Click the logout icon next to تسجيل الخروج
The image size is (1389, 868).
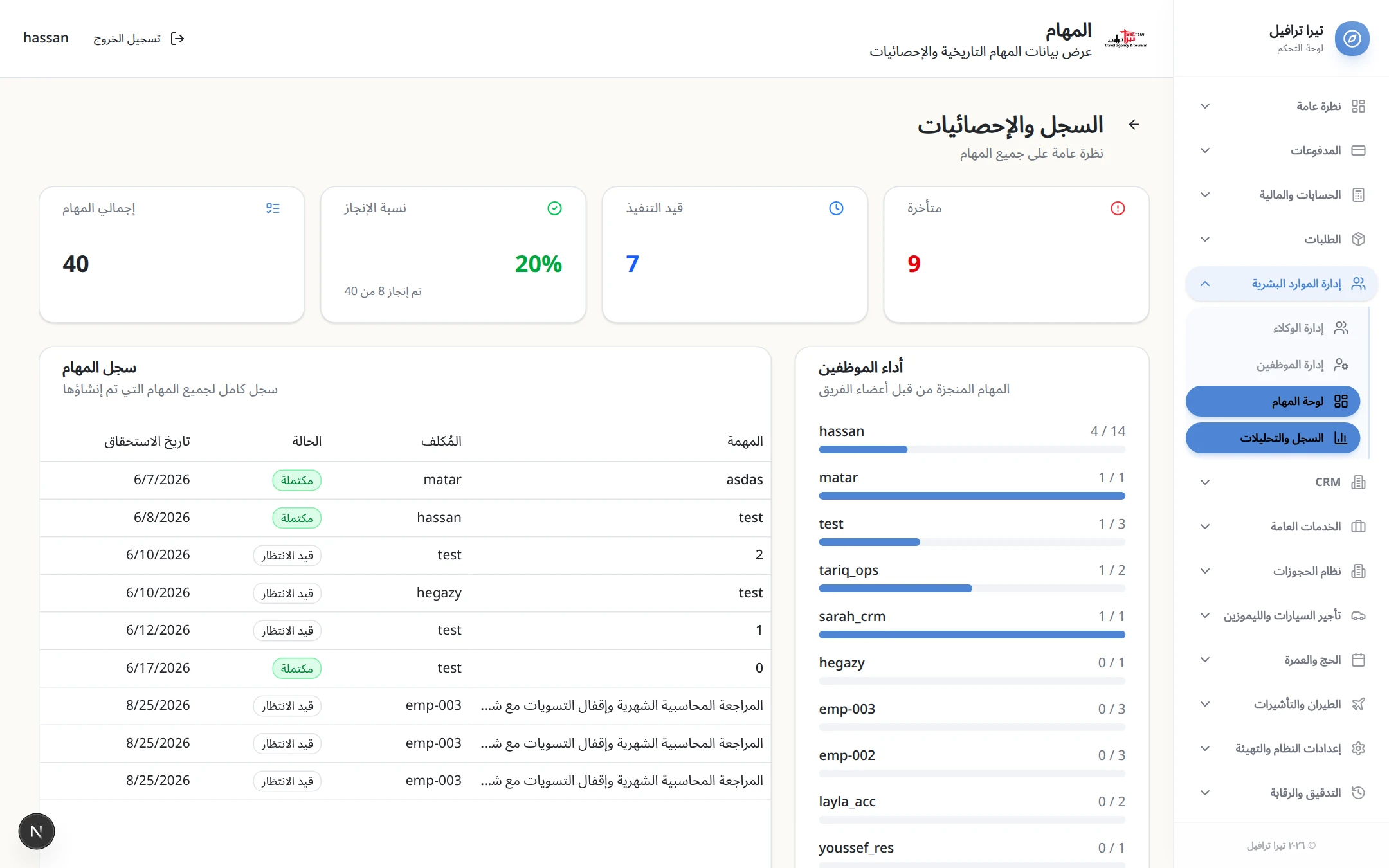pos(177,39)
